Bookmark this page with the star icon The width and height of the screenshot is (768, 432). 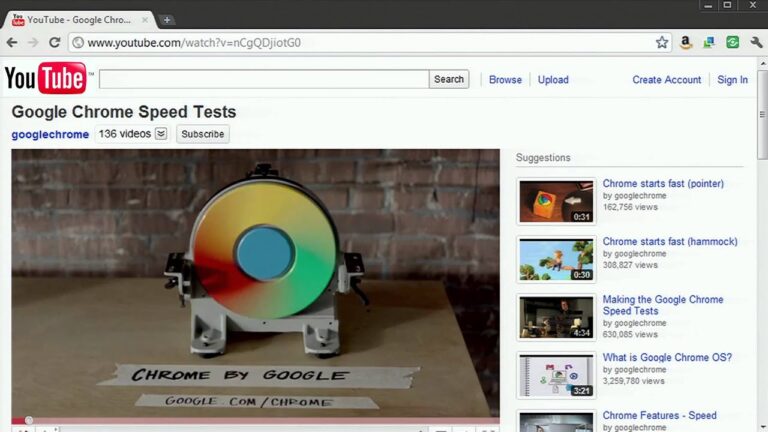coord(662,43)
